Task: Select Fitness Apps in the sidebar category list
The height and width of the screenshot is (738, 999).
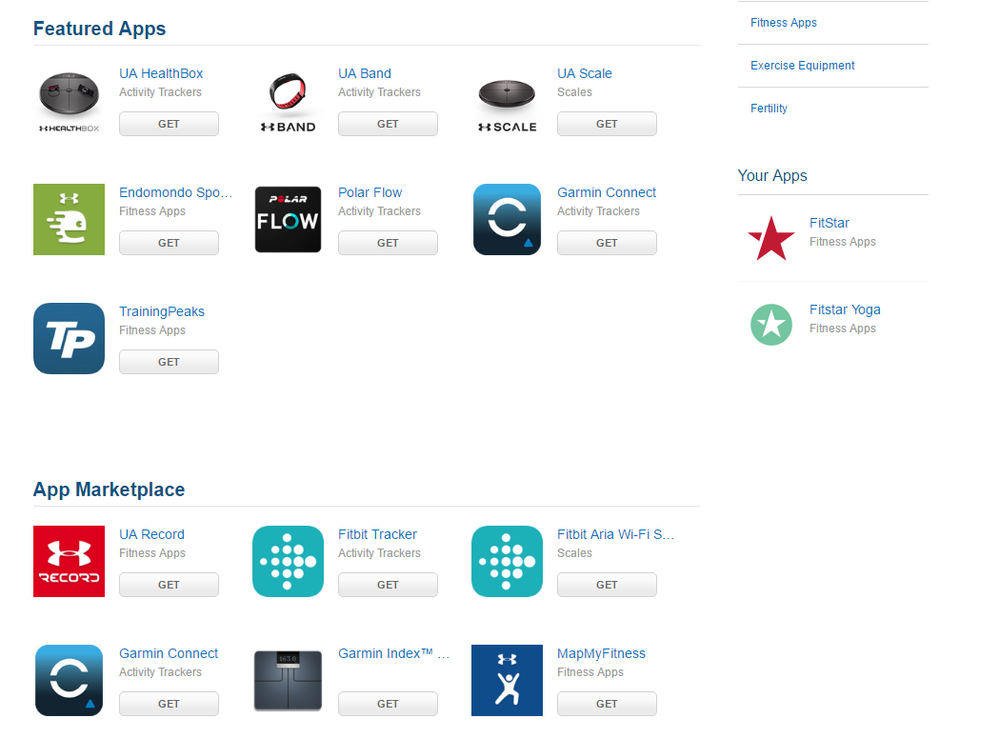Action: point(784,23)
